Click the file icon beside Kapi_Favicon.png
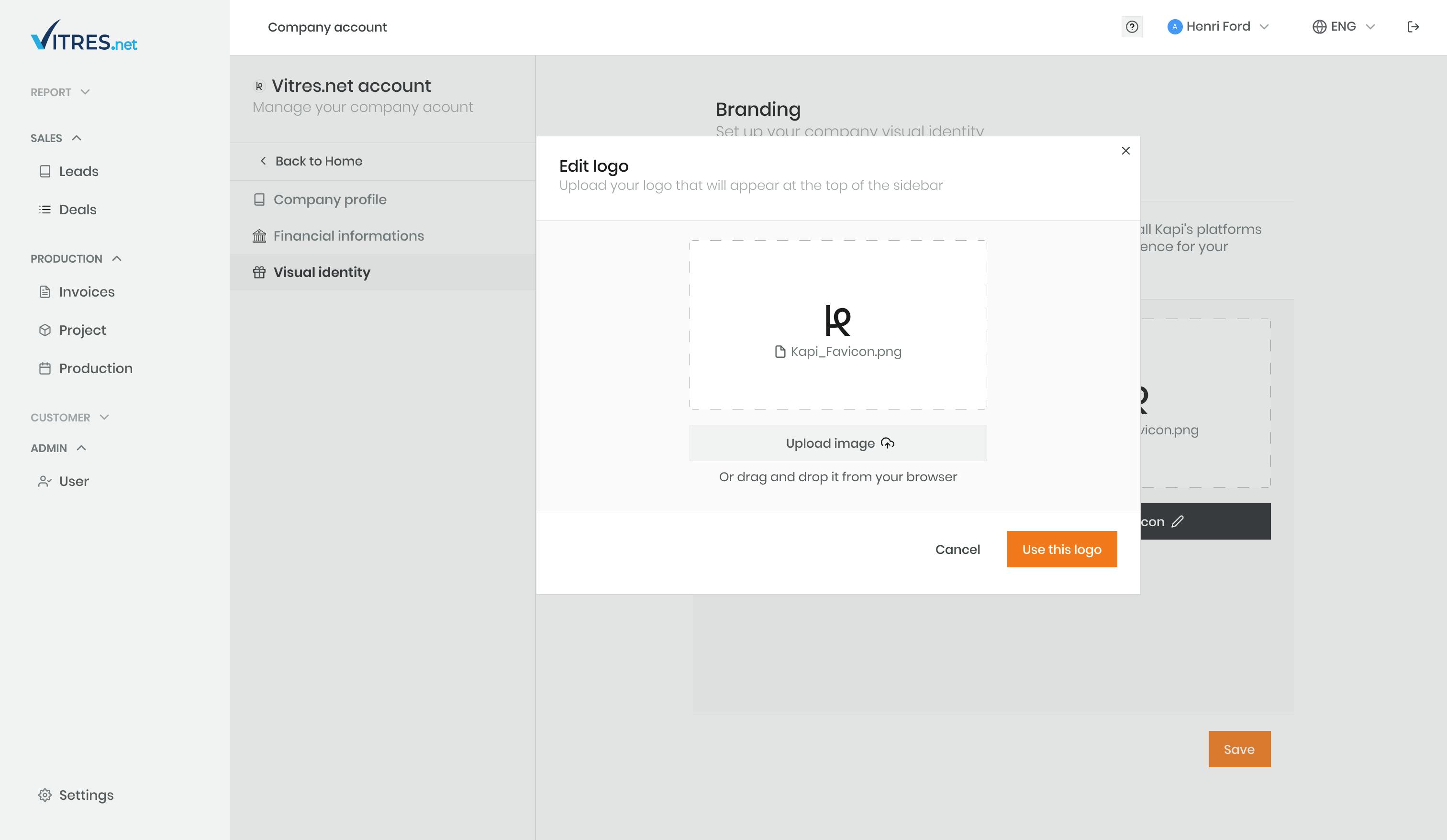The width and height of the screenshot is (1447, 840). point(780,352)
